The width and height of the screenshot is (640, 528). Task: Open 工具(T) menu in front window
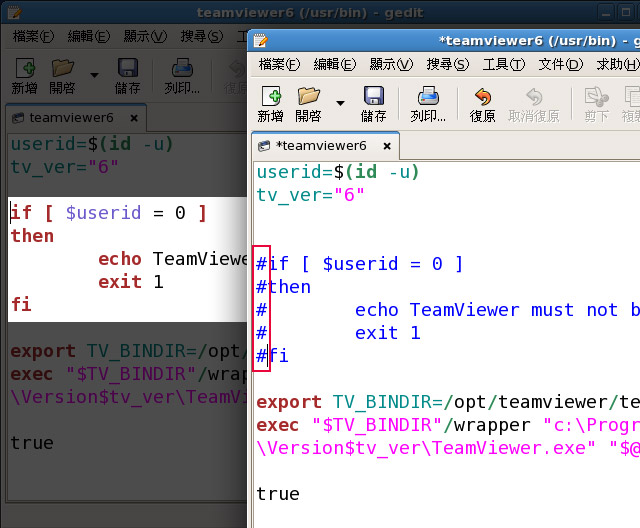tap(504, 64)
